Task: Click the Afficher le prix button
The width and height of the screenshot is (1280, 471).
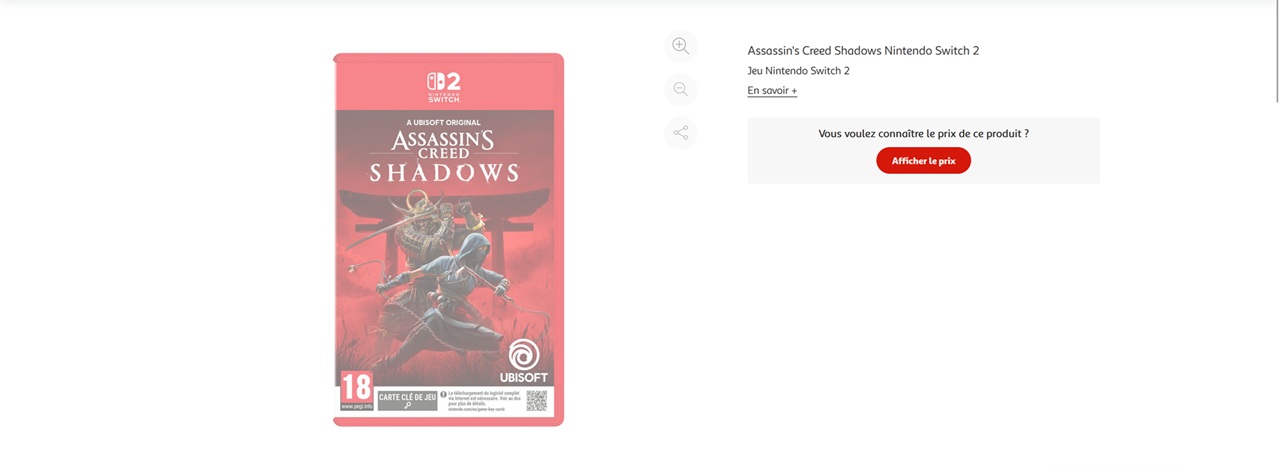Action: [923, 161]
